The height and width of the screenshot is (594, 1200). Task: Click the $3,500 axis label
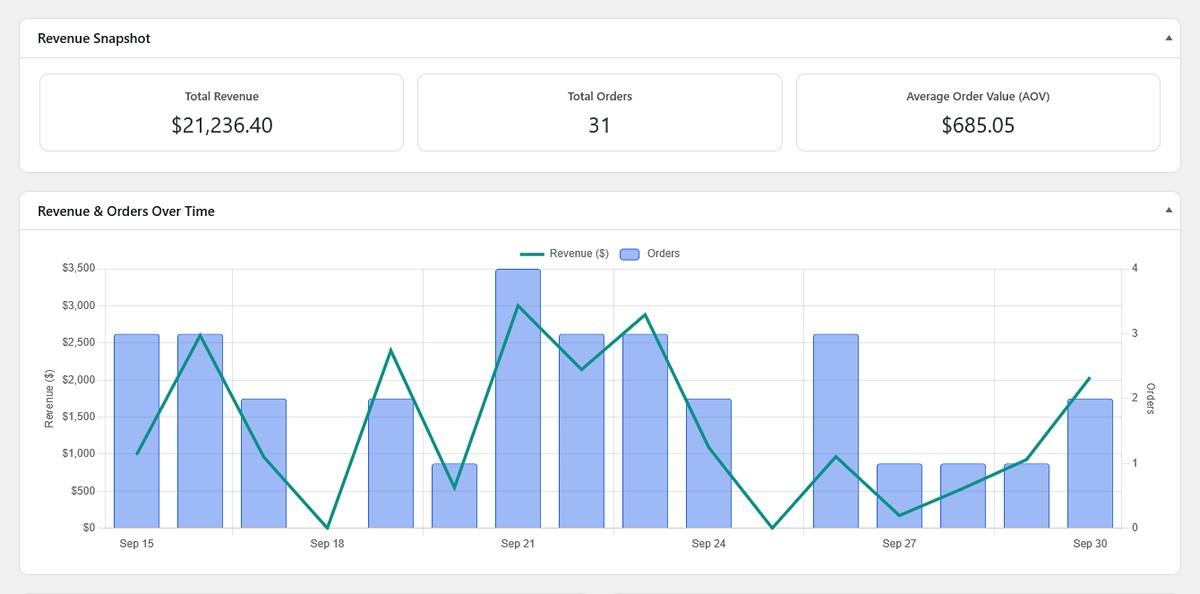pyautogui.click(x=78, y=268)
